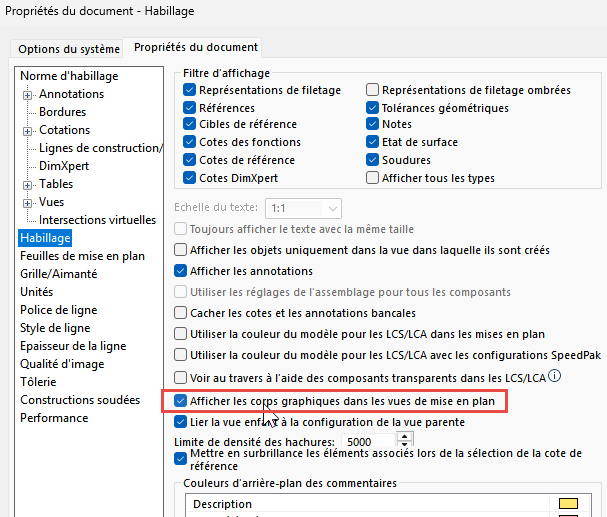607x517 pixels.
Task: Enable Représentations de filetage ombrées
Action: click(373, 90)
